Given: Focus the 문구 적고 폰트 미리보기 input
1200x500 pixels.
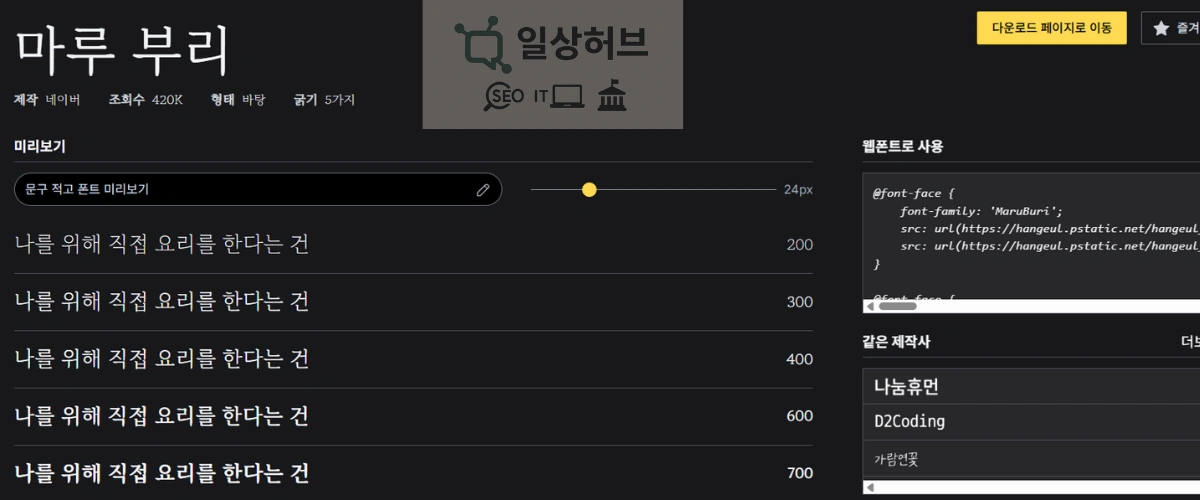Looking at the screenshot, I should [240, 189].
